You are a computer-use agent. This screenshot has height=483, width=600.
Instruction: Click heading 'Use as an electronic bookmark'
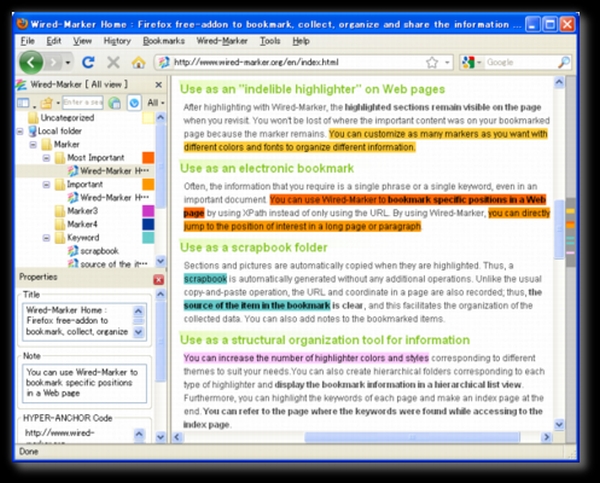(267, 168)
